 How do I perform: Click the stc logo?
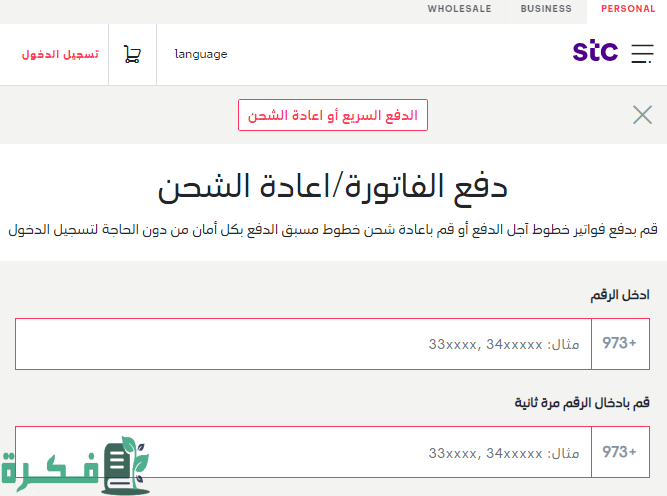(595, 51)
